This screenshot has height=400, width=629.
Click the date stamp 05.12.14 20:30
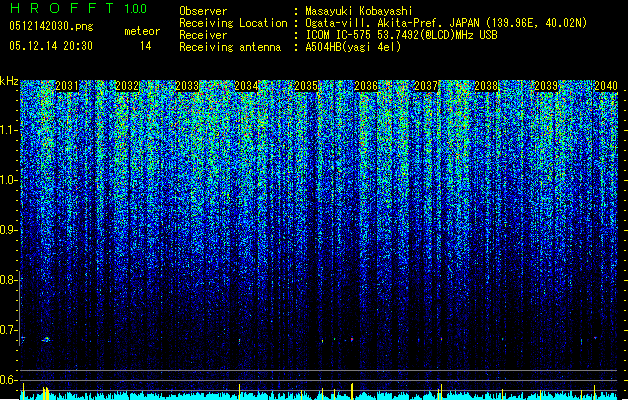(x=51, y=46)
